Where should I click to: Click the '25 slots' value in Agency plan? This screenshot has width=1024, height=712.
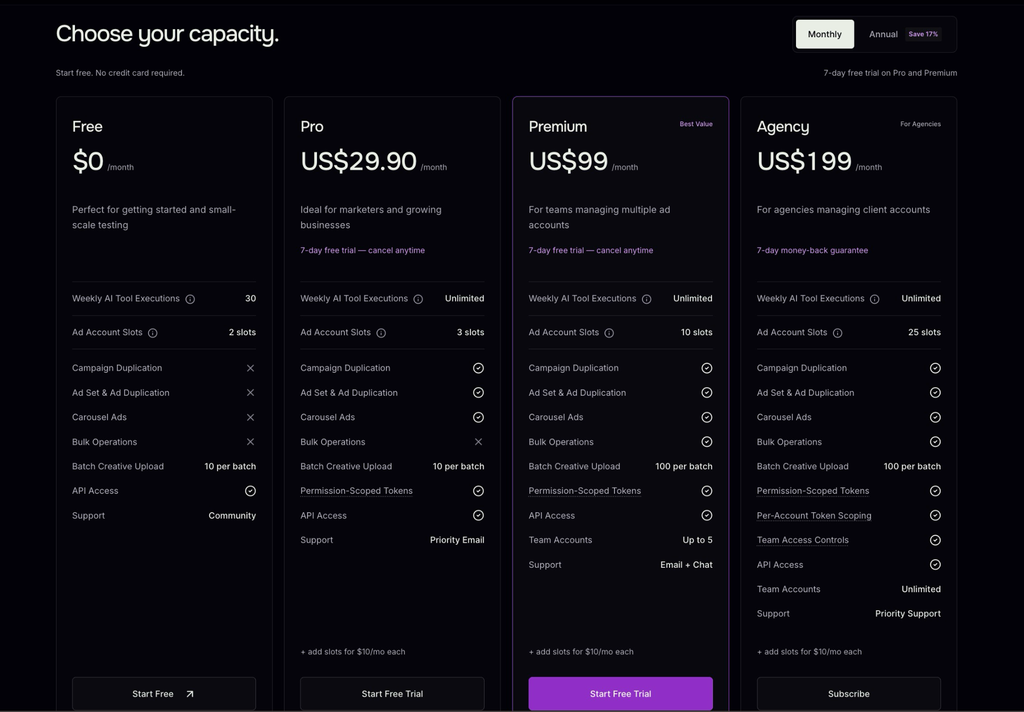point(924,332)
